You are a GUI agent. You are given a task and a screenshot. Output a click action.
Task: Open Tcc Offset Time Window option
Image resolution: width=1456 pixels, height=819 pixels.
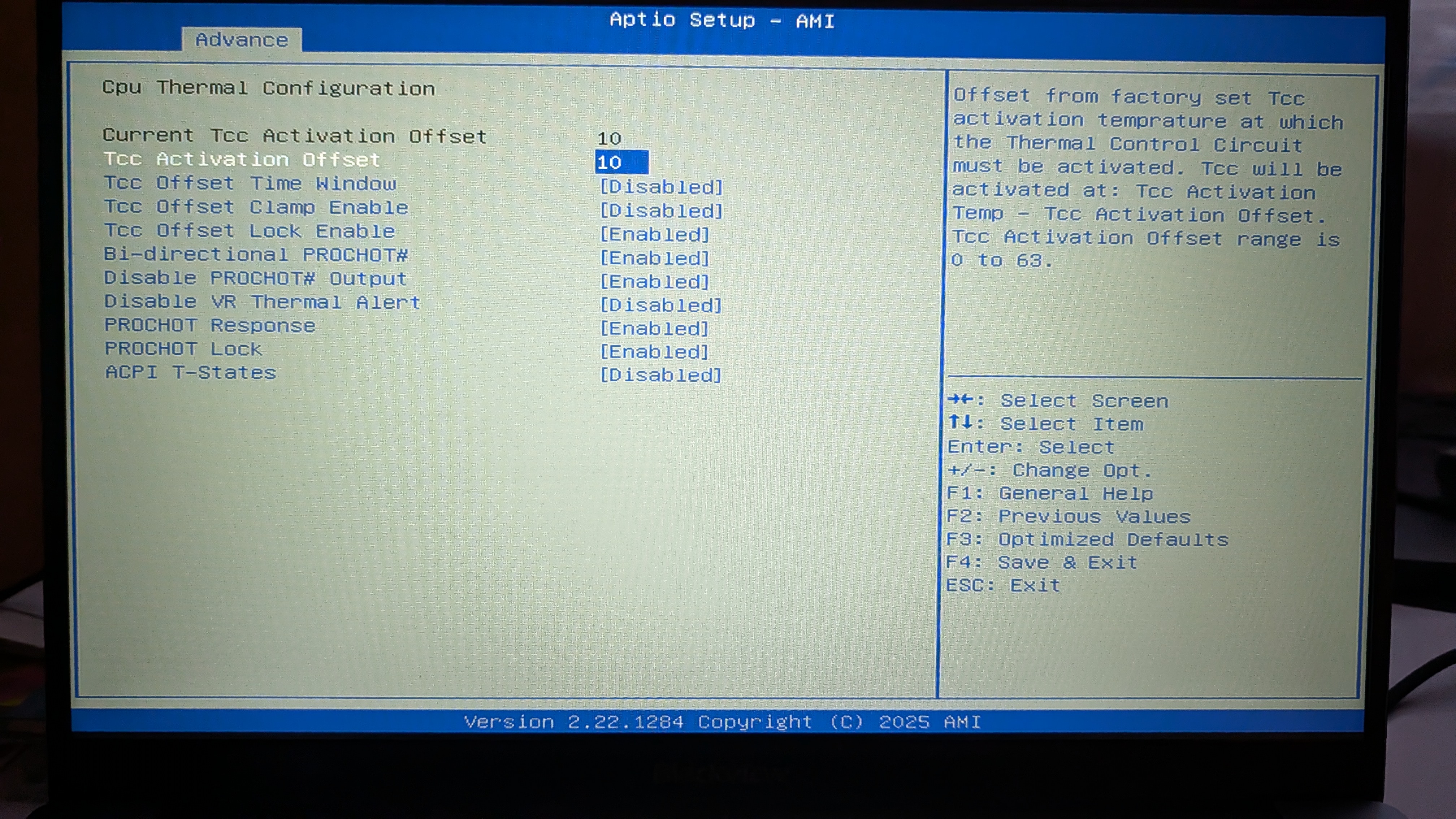[661, 187]
